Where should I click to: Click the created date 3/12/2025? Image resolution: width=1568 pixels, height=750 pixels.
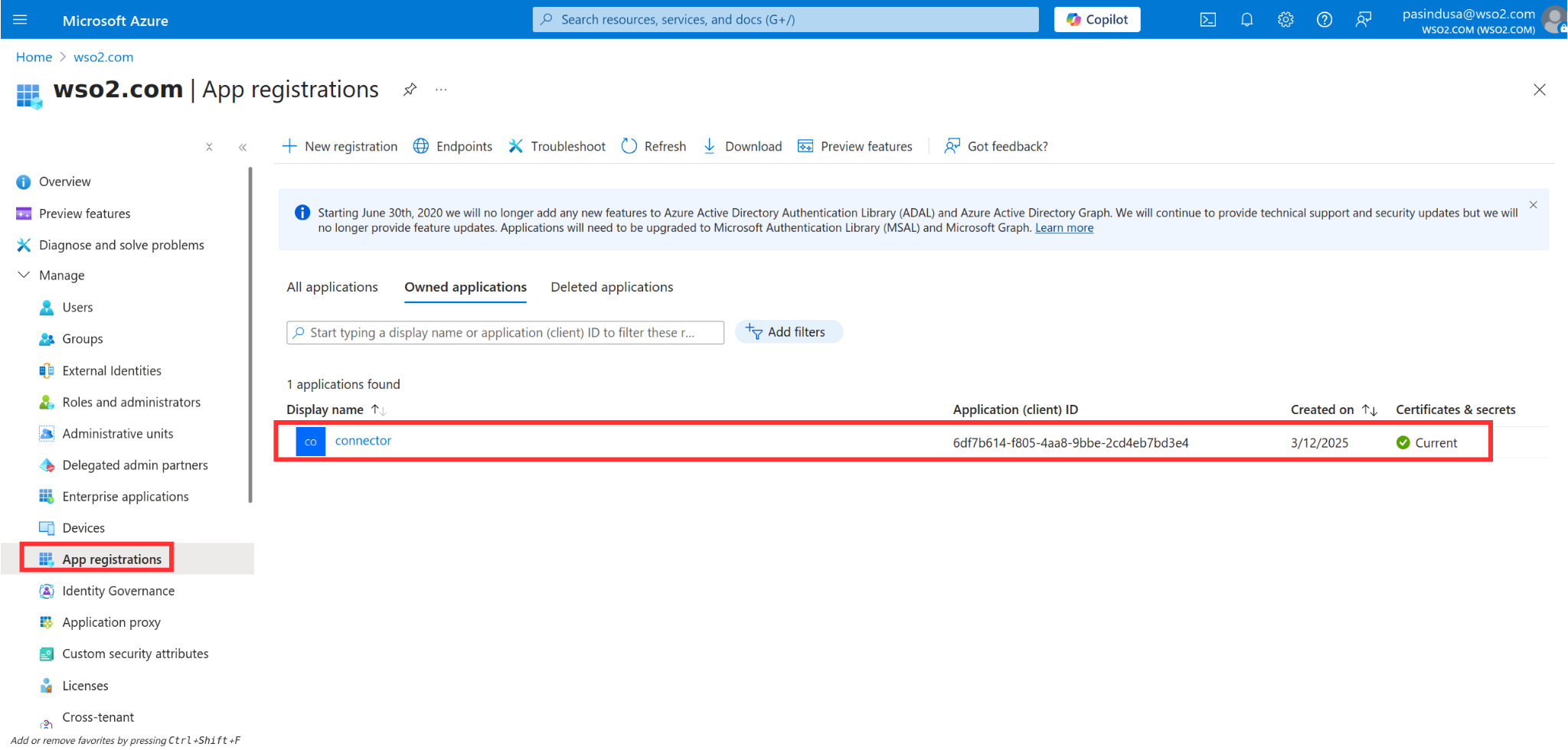point(1319,443)
